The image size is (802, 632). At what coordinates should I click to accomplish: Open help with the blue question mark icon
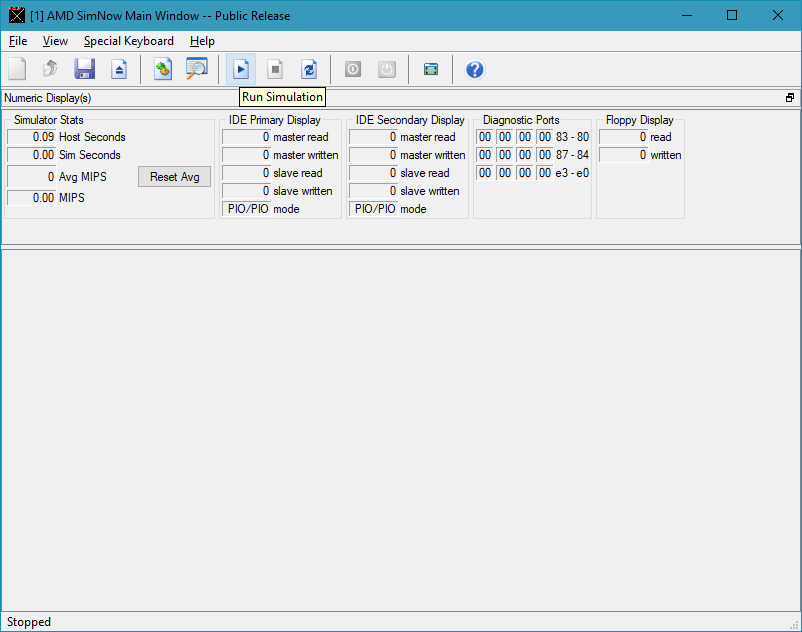(x=475, y=69)
